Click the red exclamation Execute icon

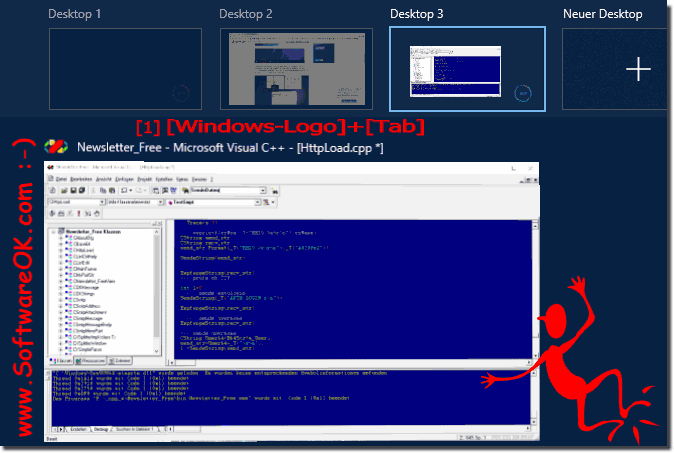coord(79,213)
